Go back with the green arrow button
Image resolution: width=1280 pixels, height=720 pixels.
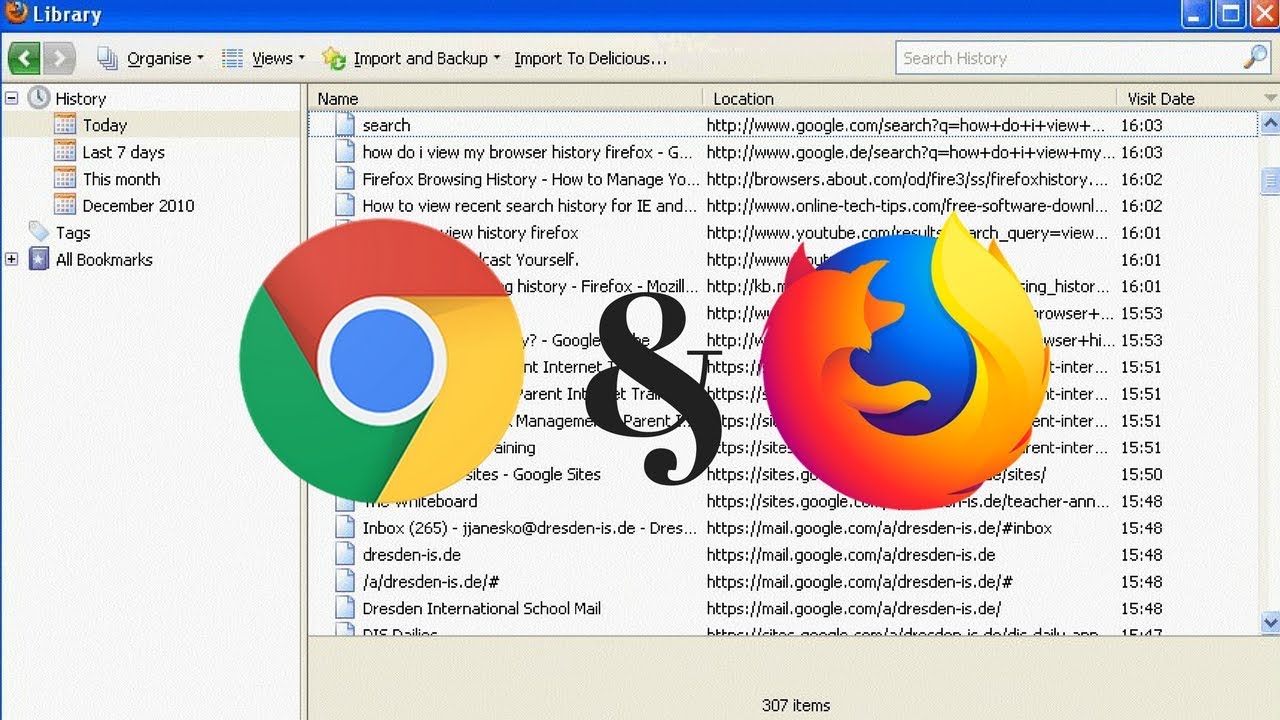pyautogui.click(x=25, y=58)
